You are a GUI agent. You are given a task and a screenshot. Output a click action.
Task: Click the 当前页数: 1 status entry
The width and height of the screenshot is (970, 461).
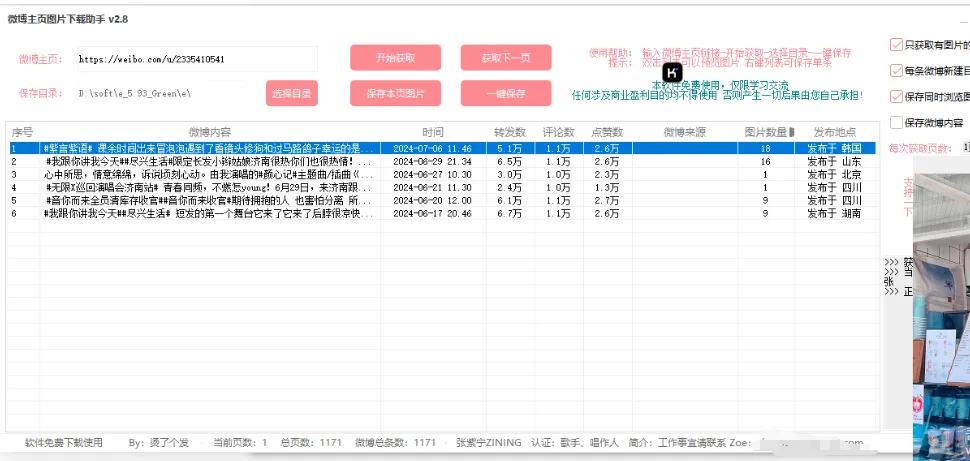(241, 443)
